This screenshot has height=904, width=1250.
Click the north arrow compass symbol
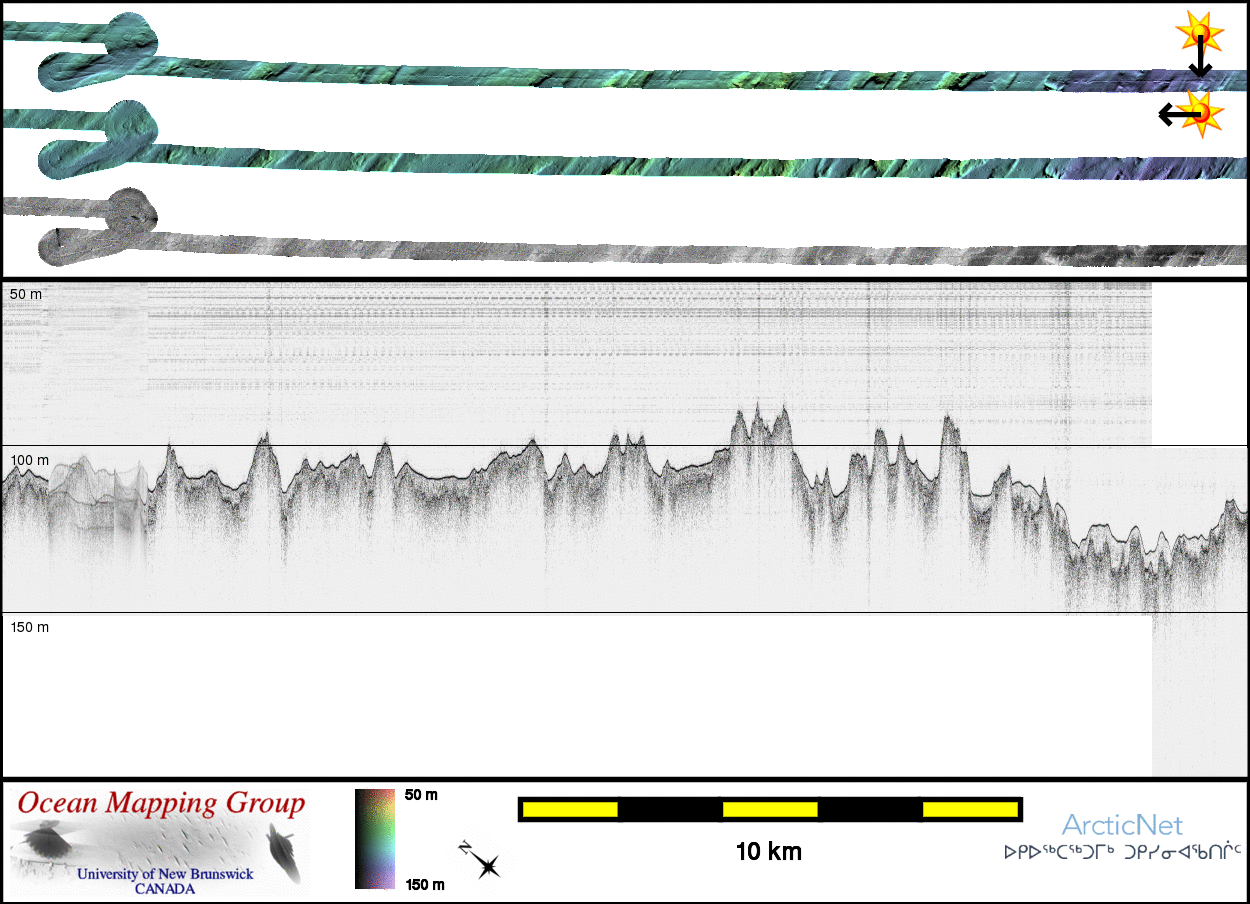[x=481, y=862]
